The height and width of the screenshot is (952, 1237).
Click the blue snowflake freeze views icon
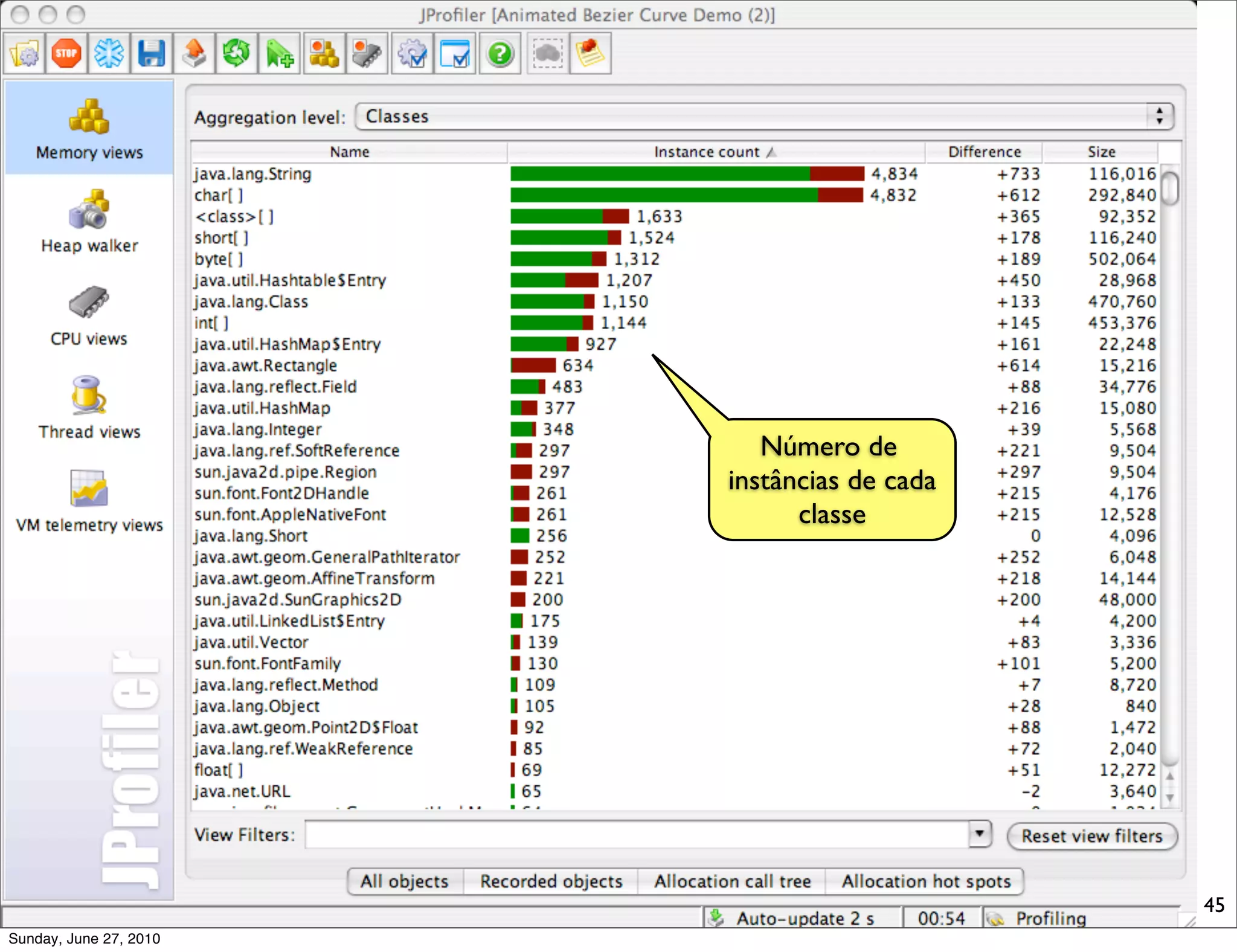pyautogui.click(x=109, y=54)
